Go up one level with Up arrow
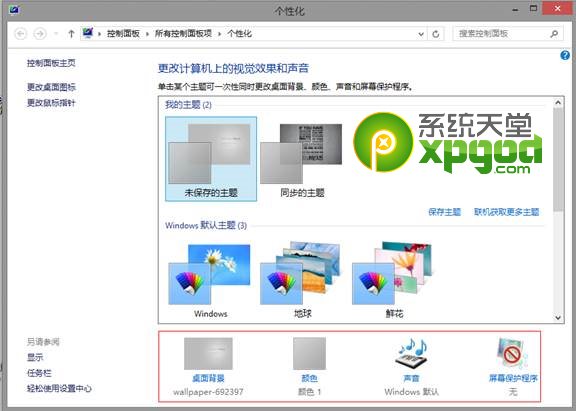 click(x=71, y=34)
